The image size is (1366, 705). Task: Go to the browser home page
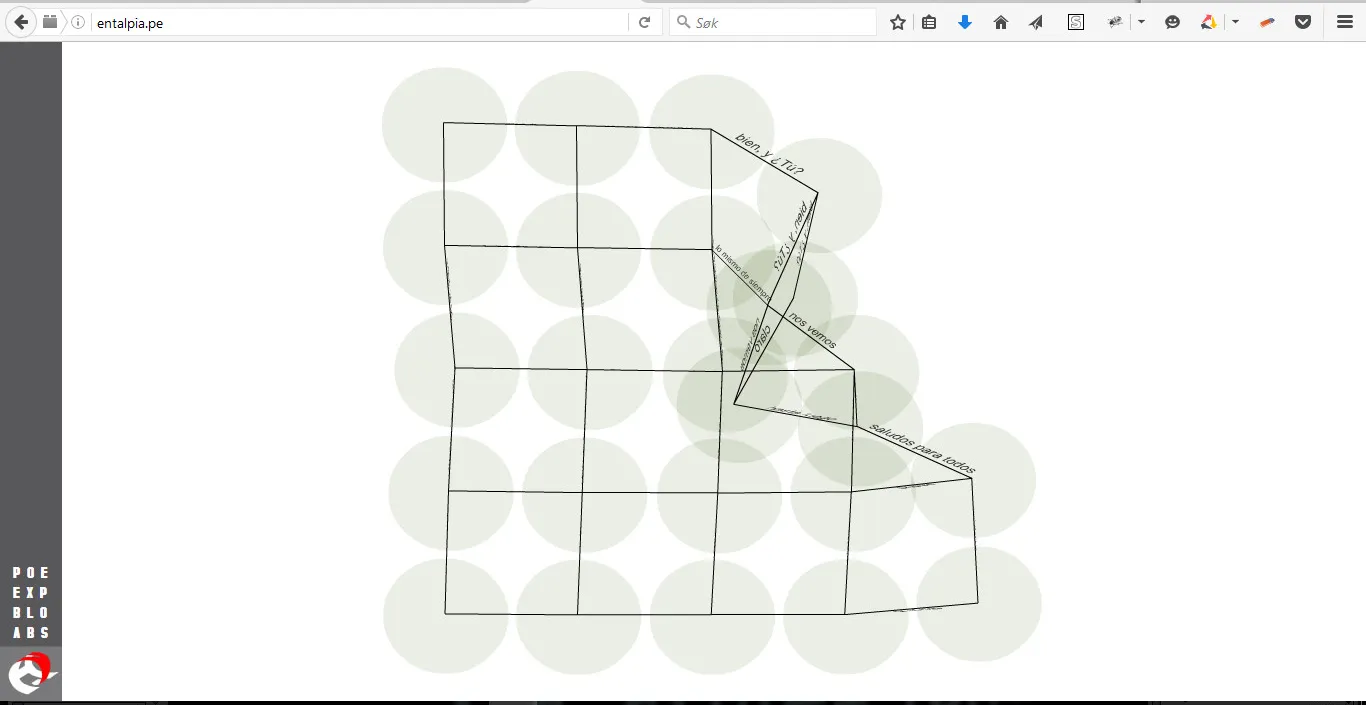coord(1000,22)
